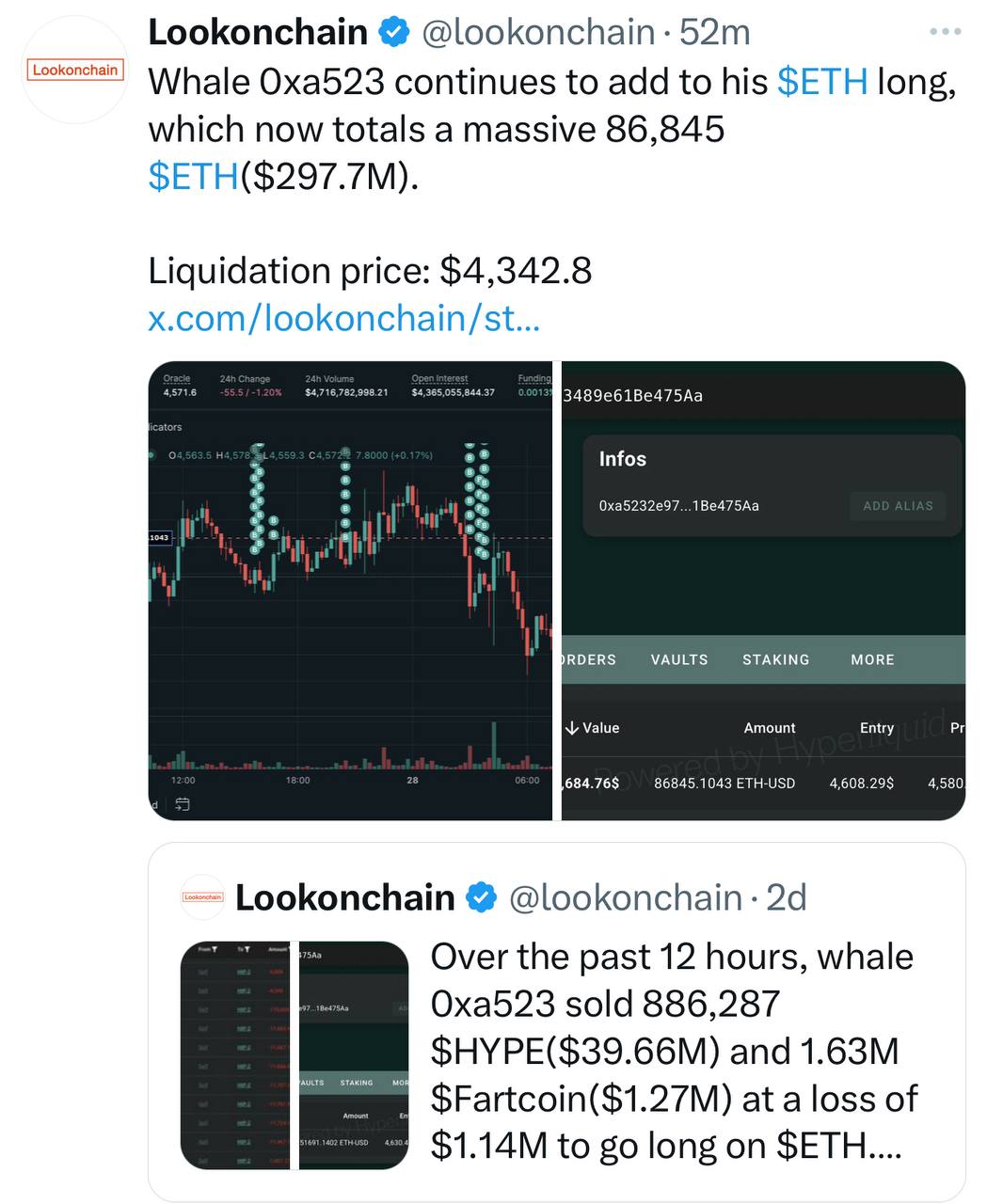The height and width of the screenshot is (1204, 987).
Task: Click the verified badge beside the top Lookonchain name
Action: 393,33
